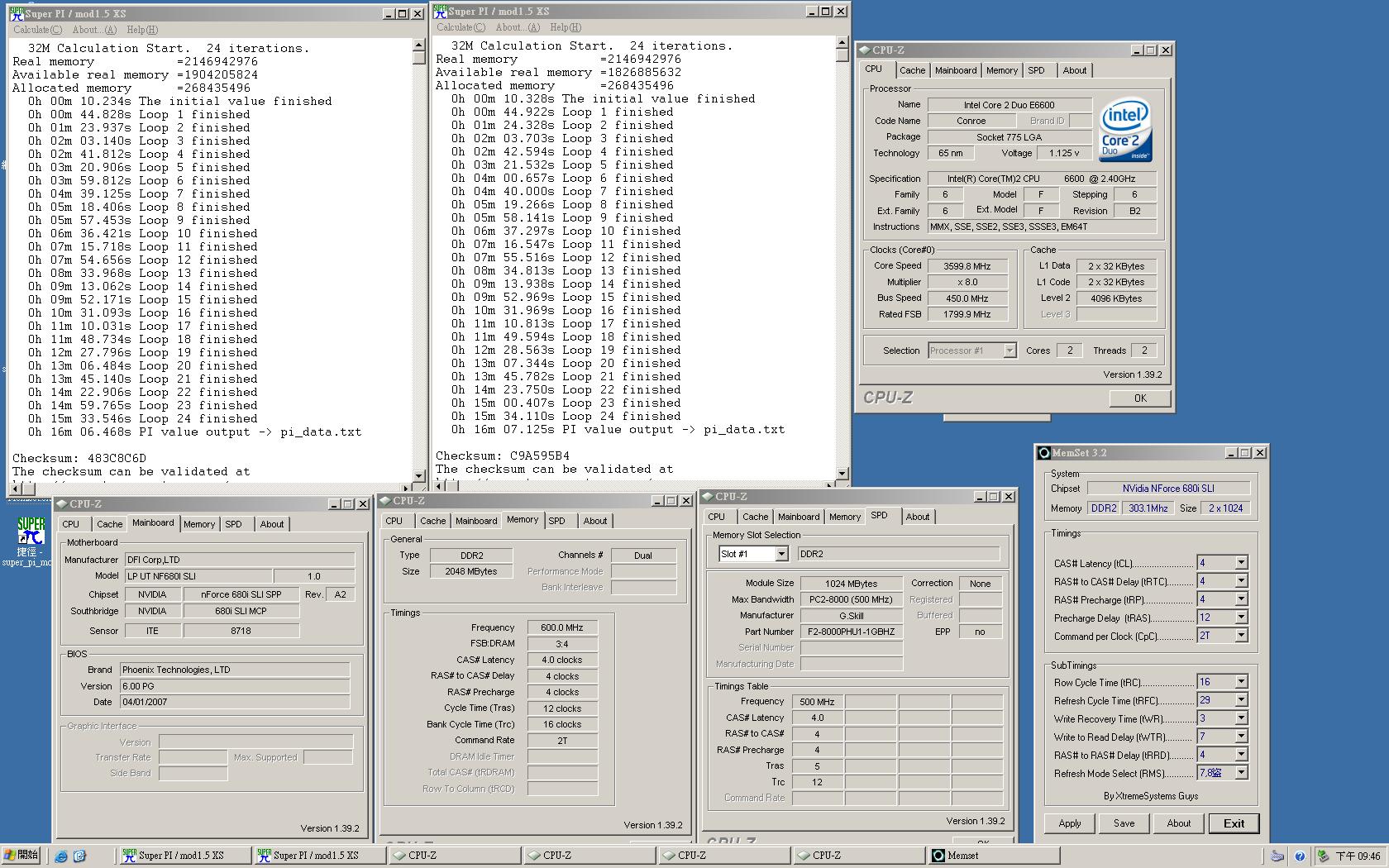This screenshot has height=868, width=1389.
Task: Open RAS# Precharge (tRP) dropdown
Action: [1241, 599]
